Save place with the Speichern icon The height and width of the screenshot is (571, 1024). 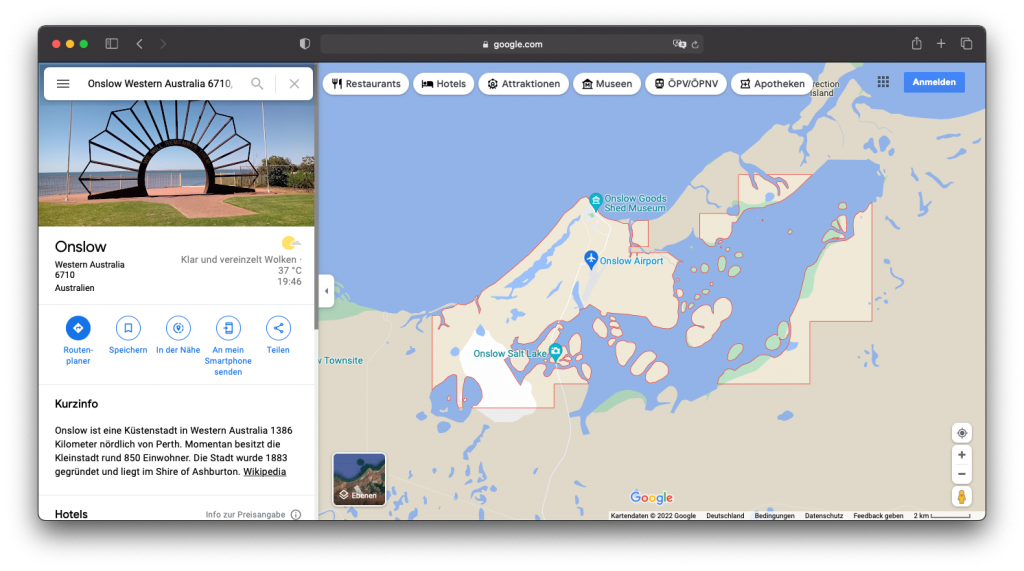point(128,327)
